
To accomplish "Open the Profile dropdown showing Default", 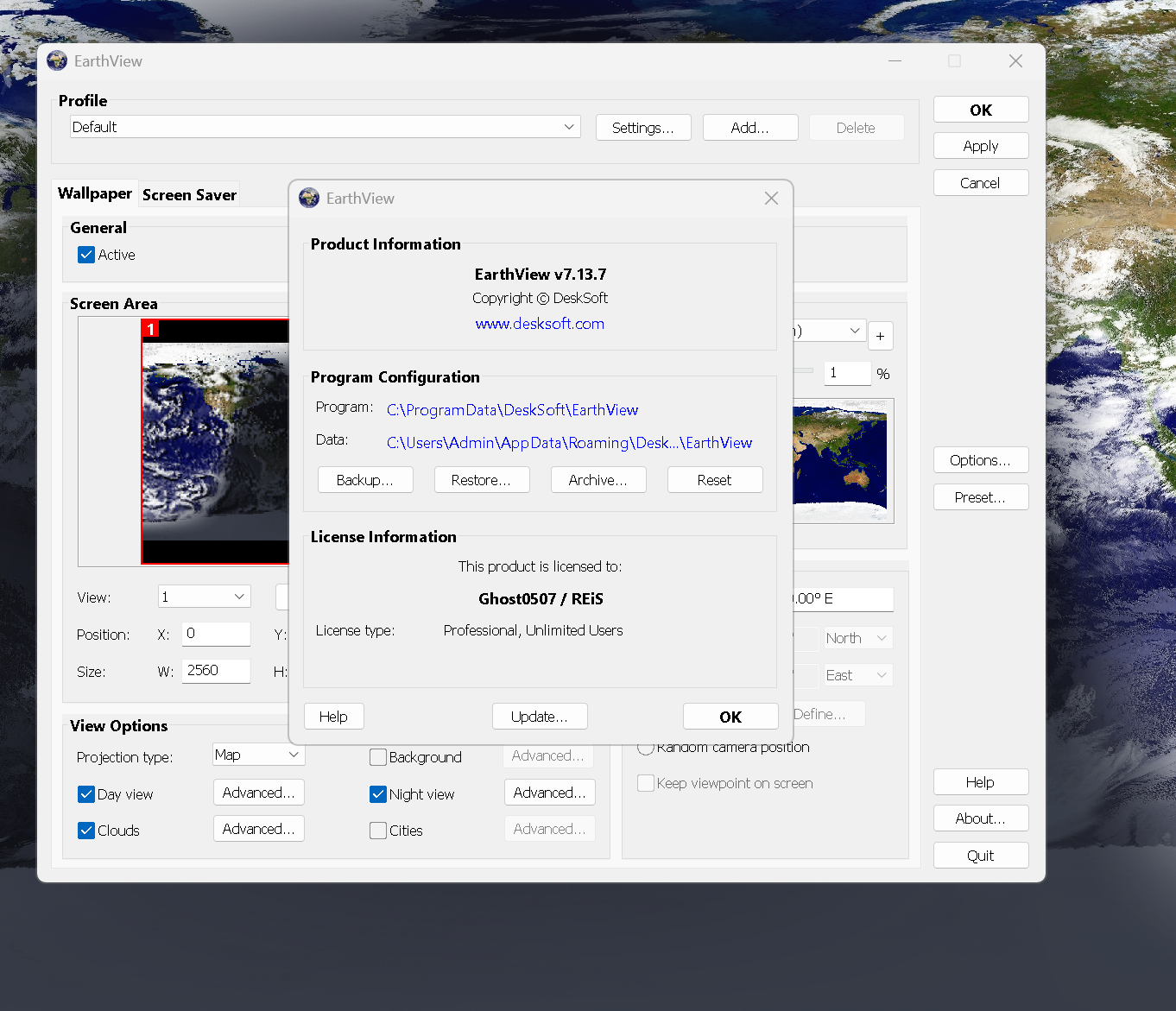I will tap(325, 127).
